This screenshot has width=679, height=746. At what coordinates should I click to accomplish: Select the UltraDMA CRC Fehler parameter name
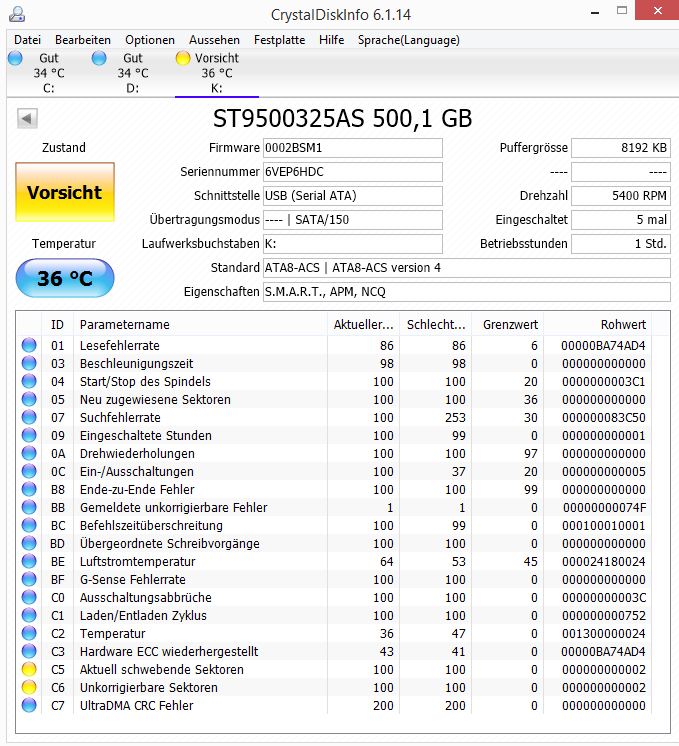point(137,706)
